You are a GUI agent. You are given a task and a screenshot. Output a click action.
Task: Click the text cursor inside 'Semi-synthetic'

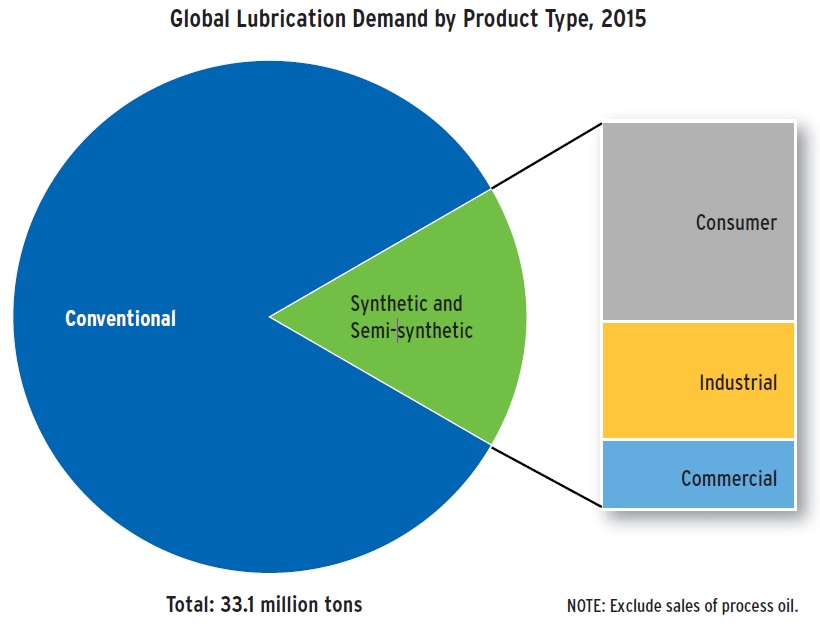tap(398, 330)
